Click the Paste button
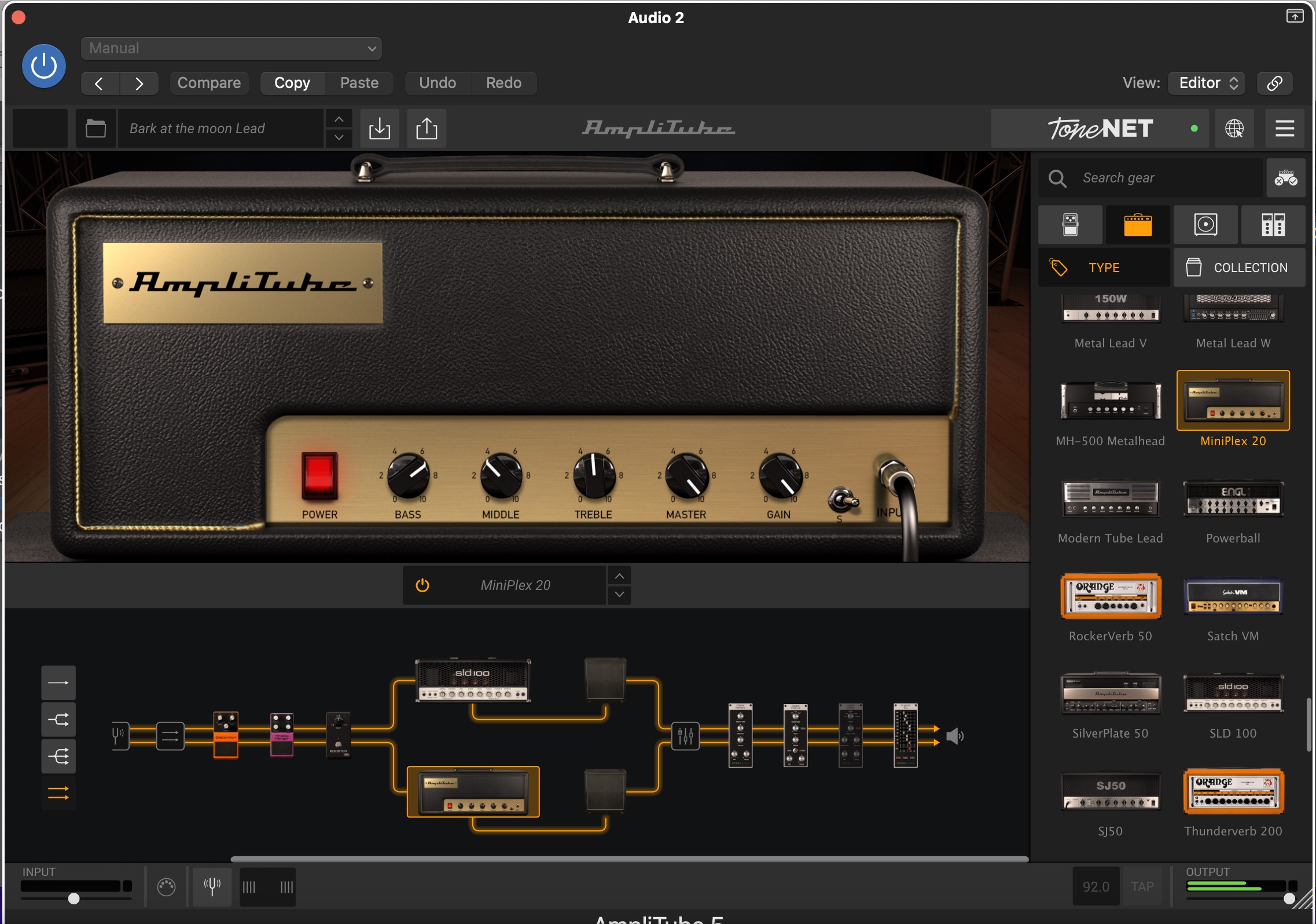 click(x=359, y=83)
